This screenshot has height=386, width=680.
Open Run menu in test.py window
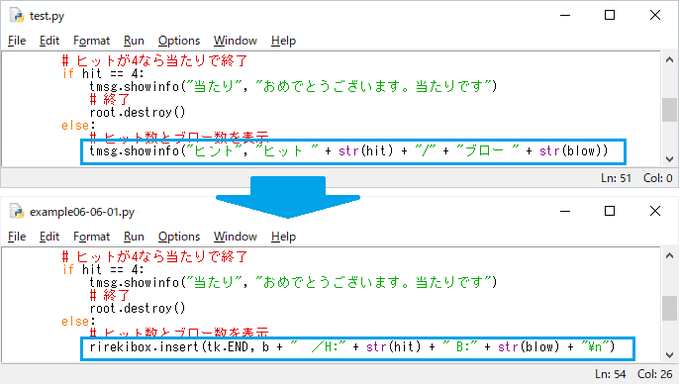(134, 41)
